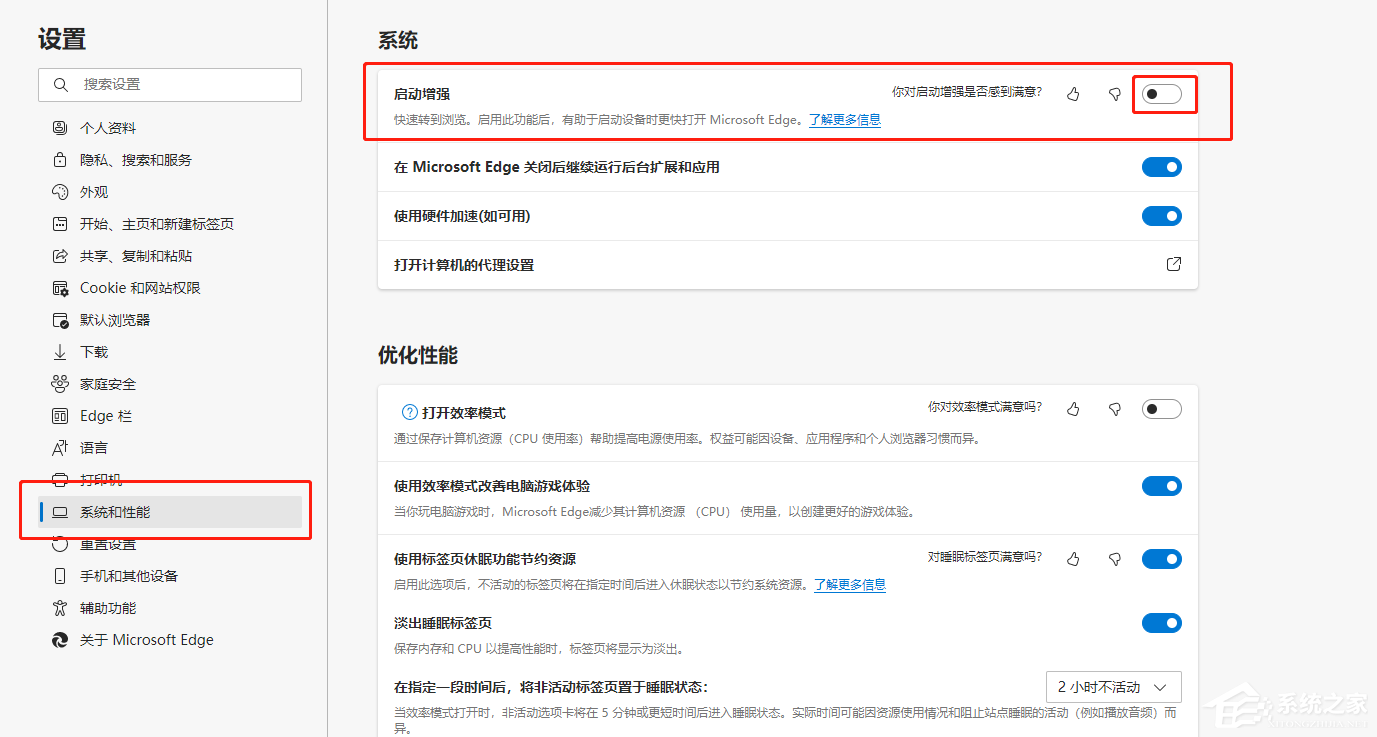Click the external link icon for 代理设置

[x=1173, y=265]
